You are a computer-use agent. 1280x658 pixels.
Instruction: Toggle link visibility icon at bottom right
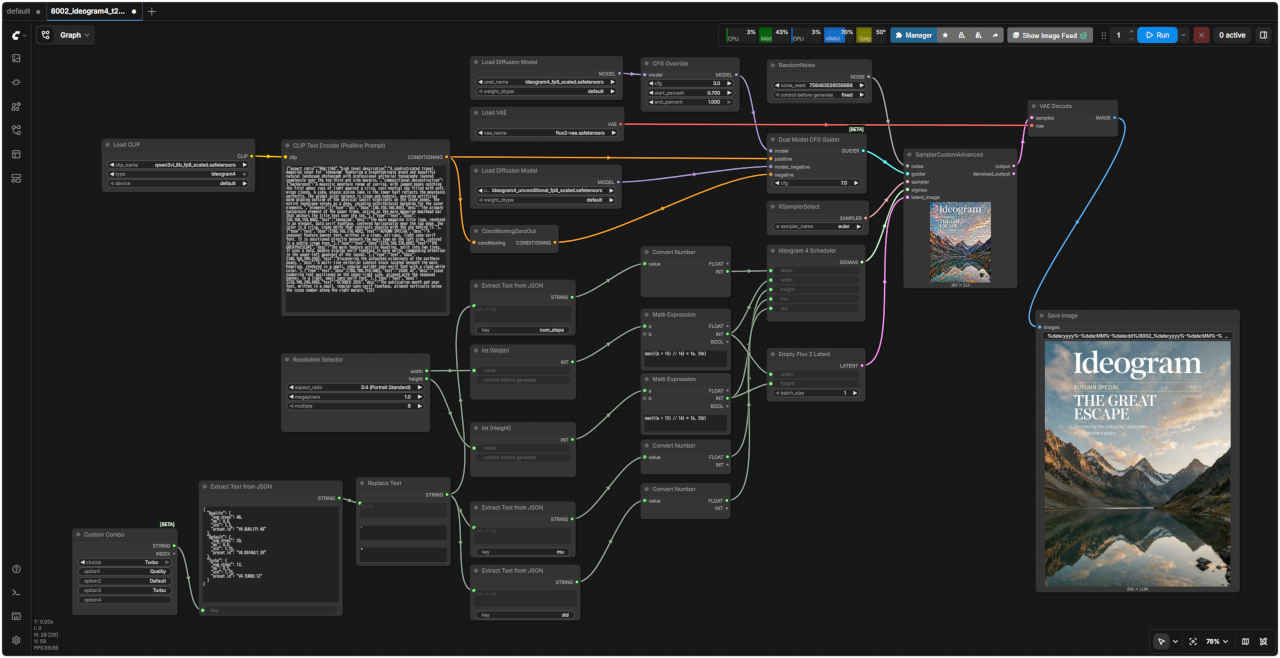1263,641
